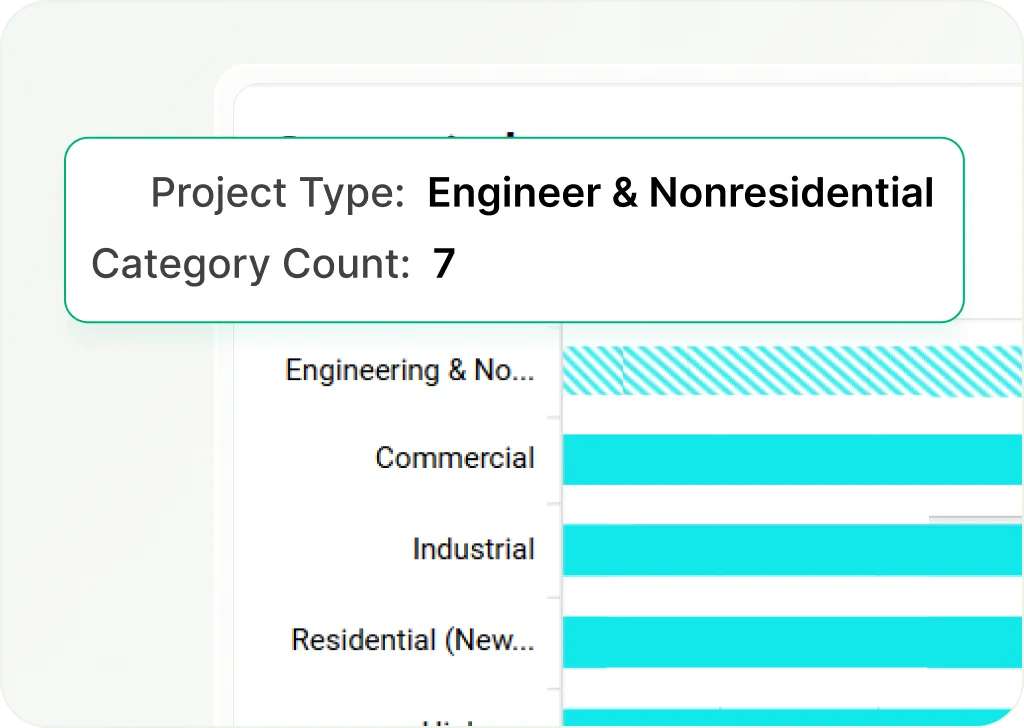The width and height of the screenshot is (1024, 728).
Task: Click the partially visible bottom bar
Action: click(792, 718)
